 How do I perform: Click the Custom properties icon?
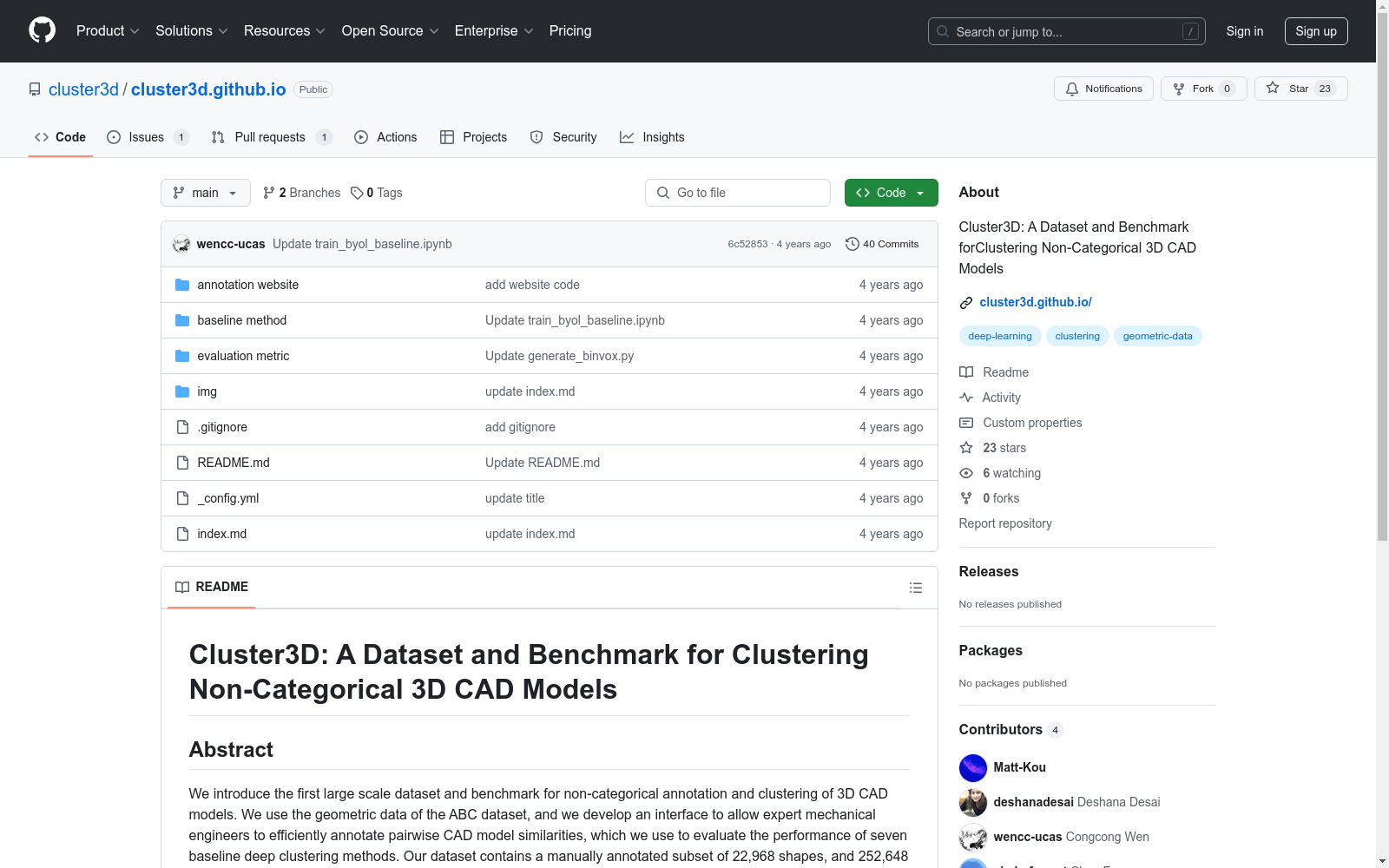[966, 423]
